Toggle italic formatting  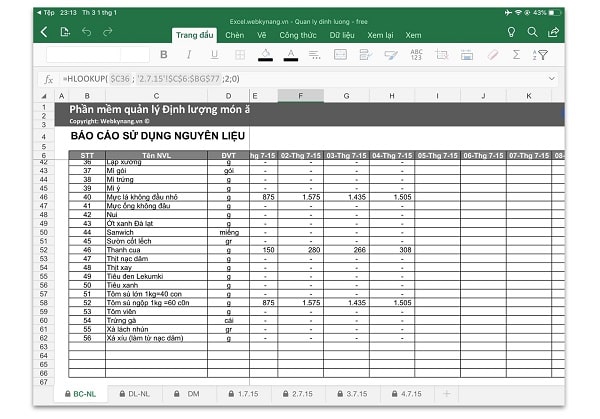pyautogui.click(x=189, y=55)
